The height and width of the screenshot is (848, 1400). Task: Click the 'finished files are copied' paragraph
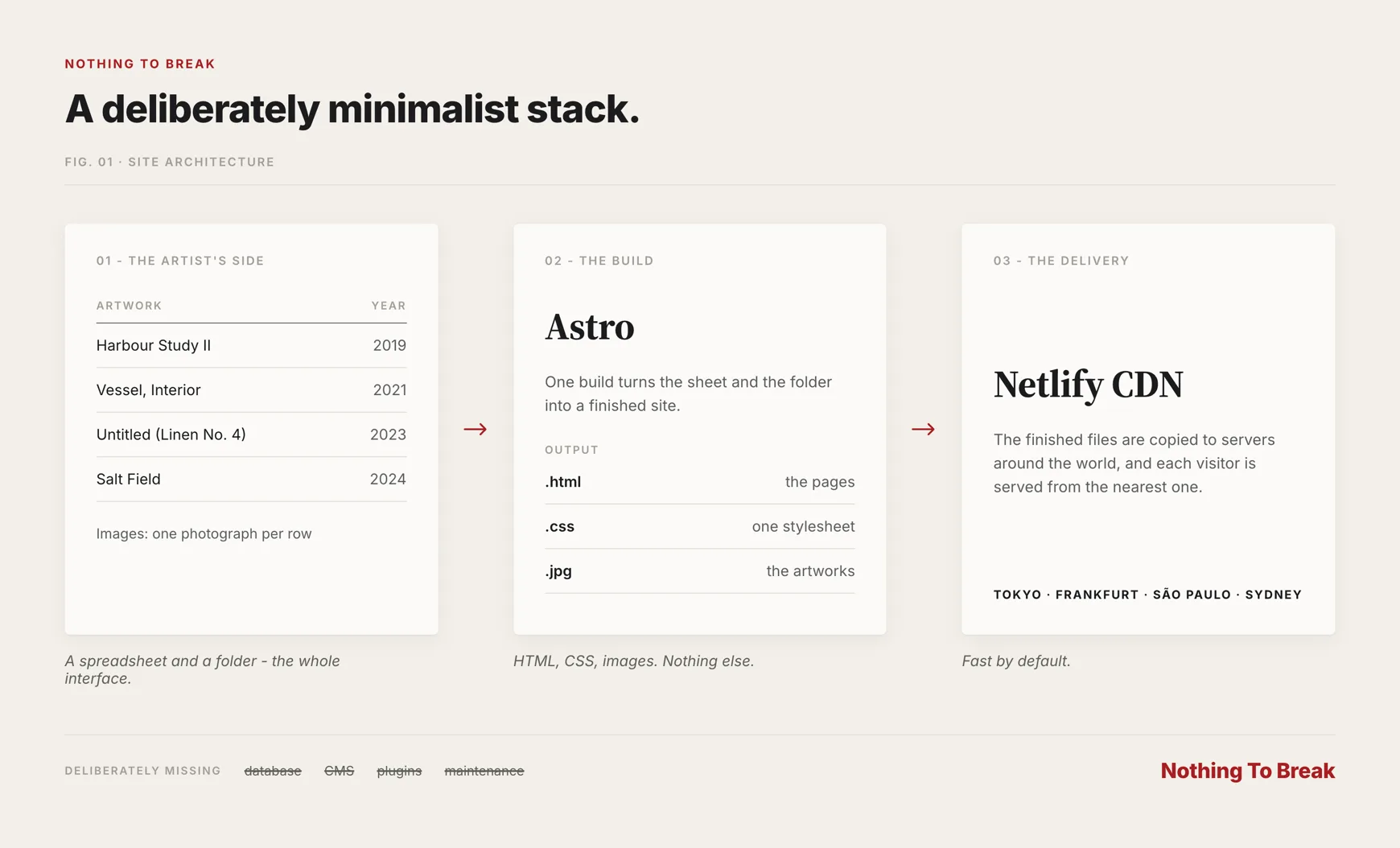[1134, 463]
